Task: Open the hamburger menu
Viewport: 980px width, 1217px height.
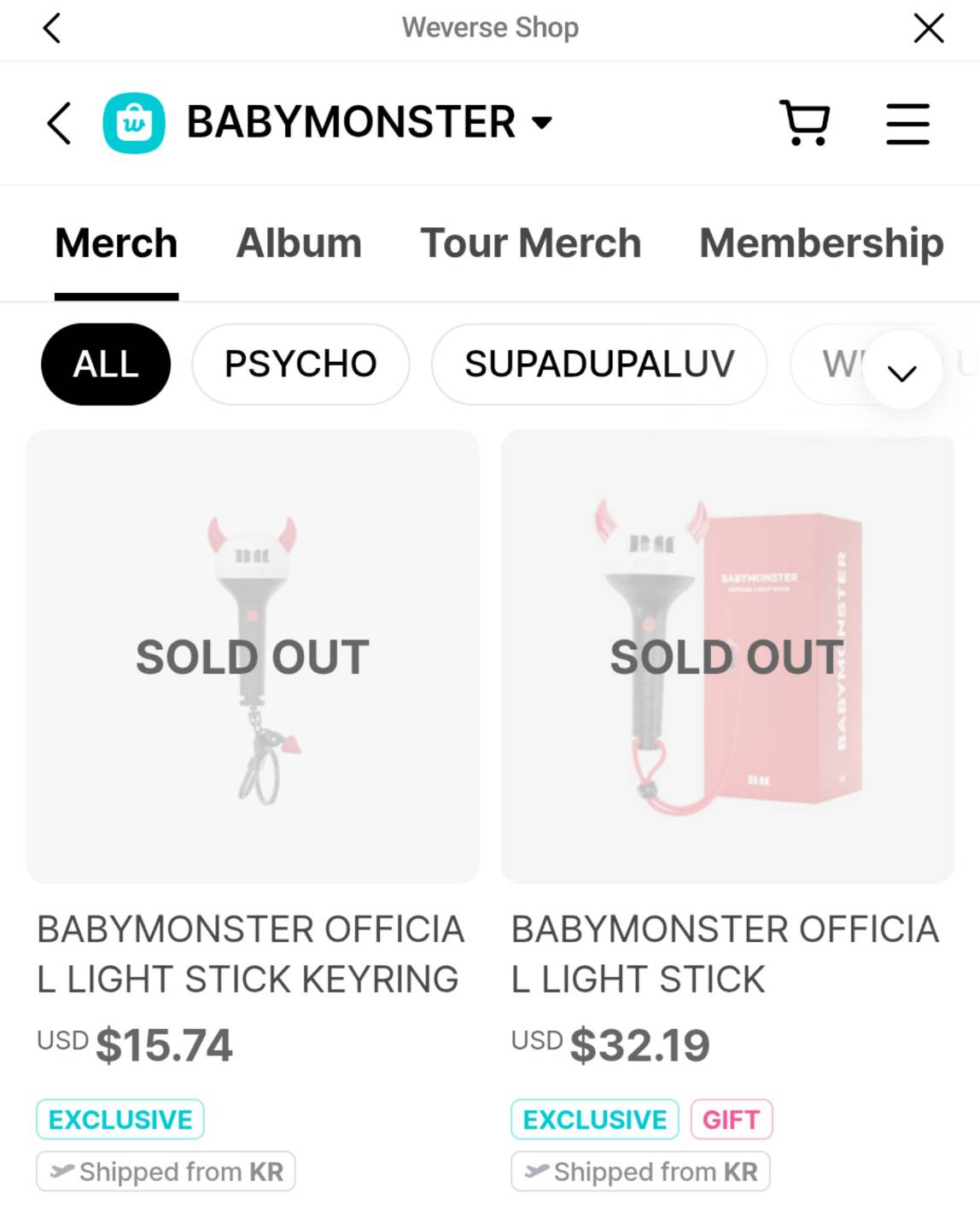Action: point(907,123)
